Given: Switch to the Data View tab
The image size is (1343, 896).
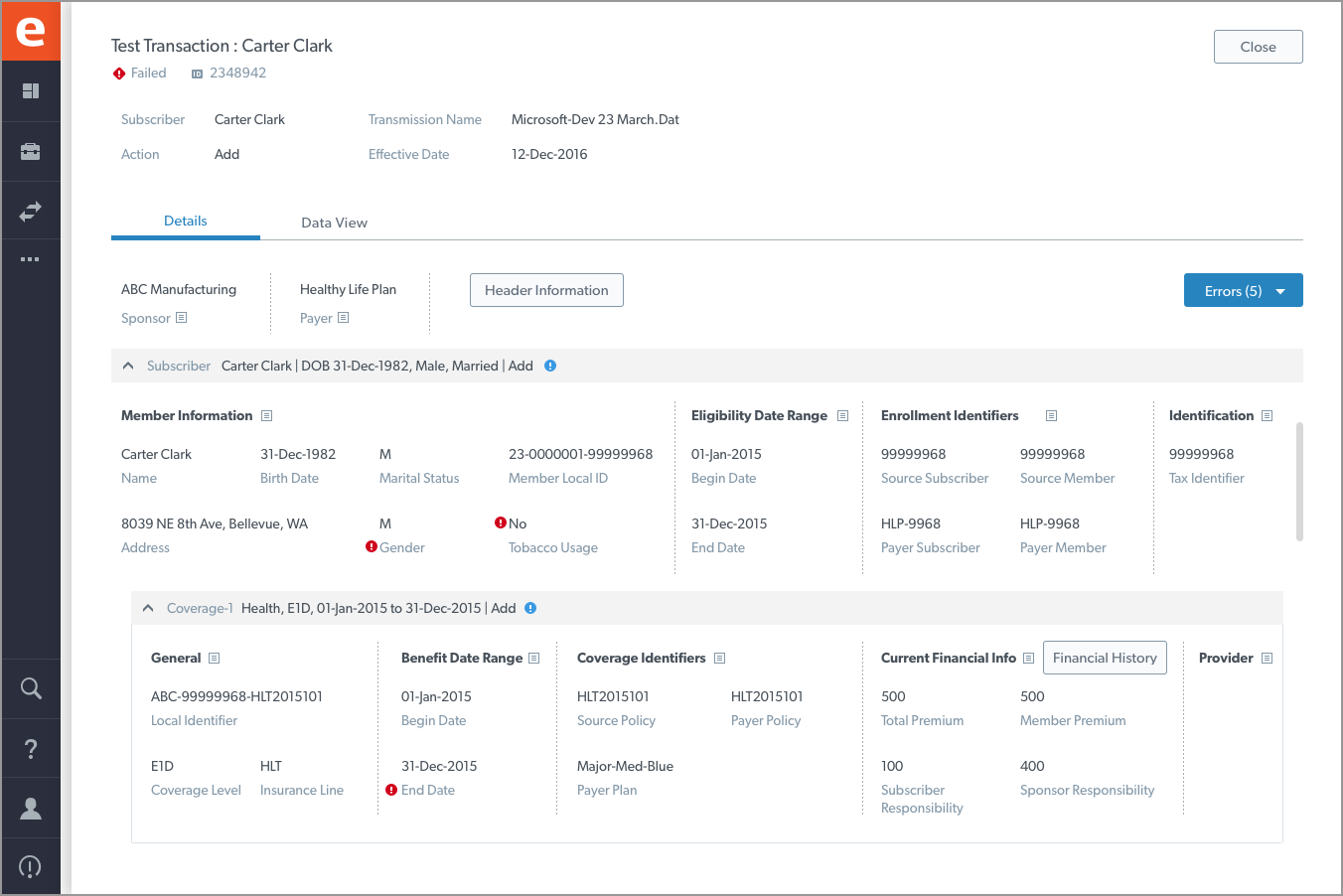Looking at the screenshot, I should [x=334, y=223].
